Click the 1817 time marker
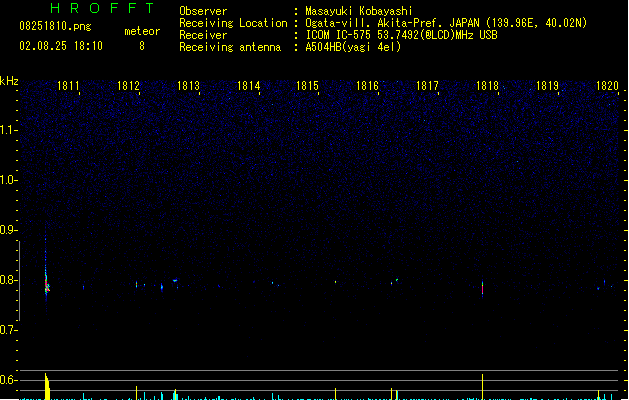This screenshot has height=400, width=629. pos(427,86)
